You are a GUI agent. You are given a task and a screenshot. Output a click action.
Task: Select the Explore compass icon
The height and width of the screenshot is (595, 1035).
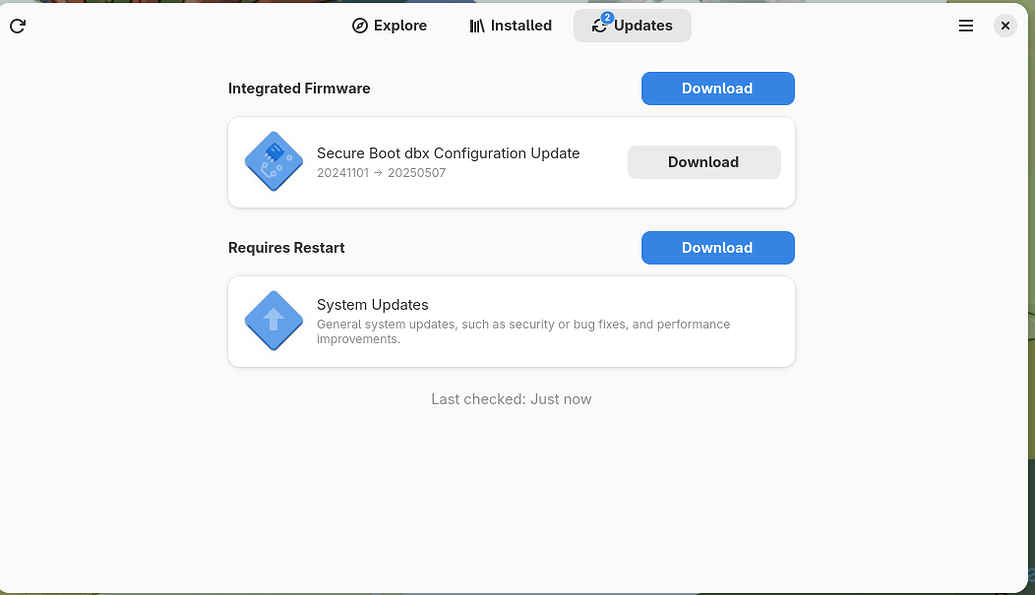click(360, 26)
